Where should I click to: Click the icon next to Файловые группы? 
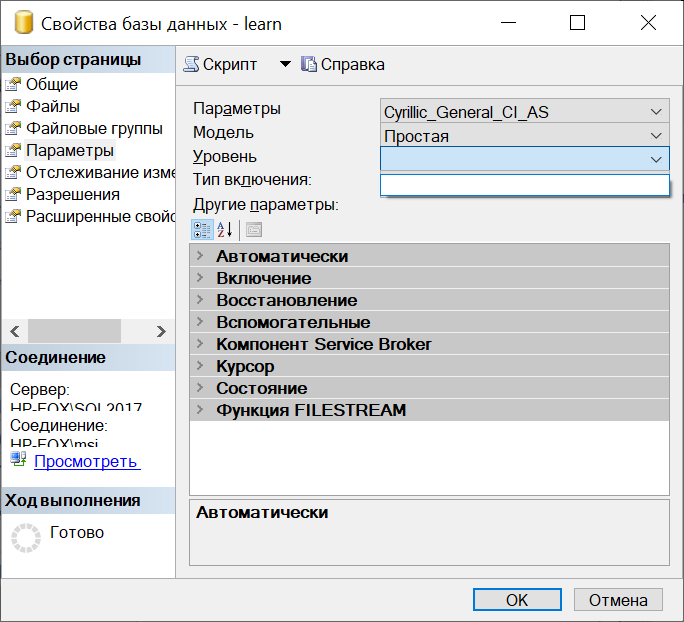click(x=13, y=128)
